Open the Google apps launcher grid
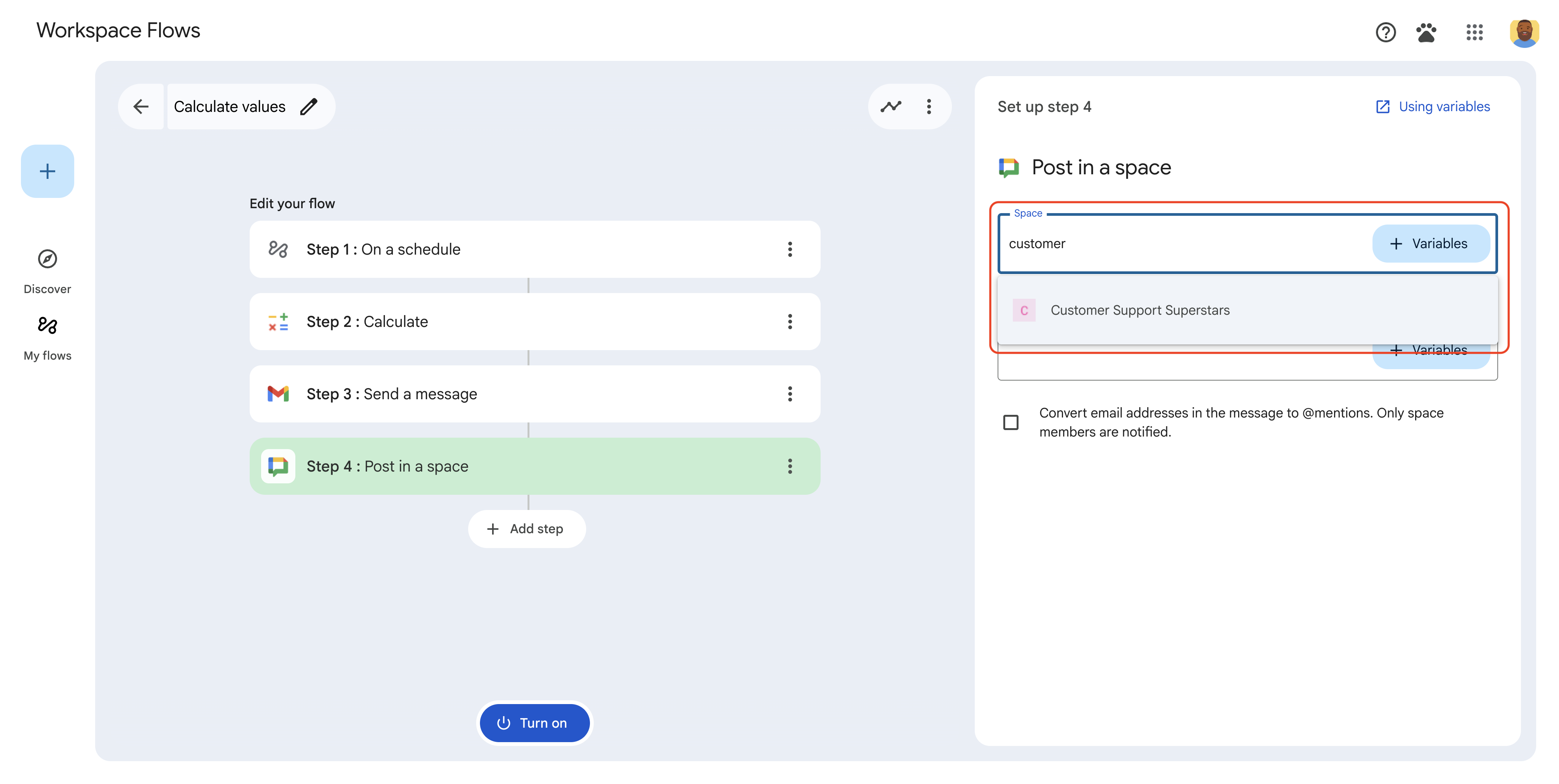 click(x=1475, y=33)
